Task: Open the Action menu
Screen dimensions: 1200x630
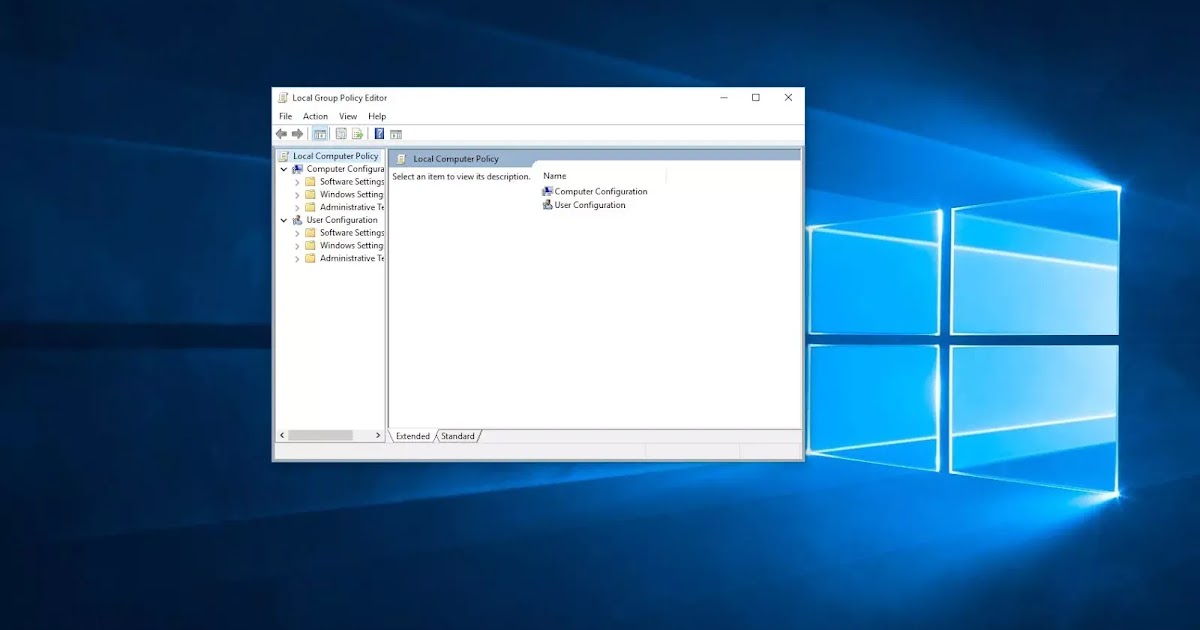Action: [315, 116]
